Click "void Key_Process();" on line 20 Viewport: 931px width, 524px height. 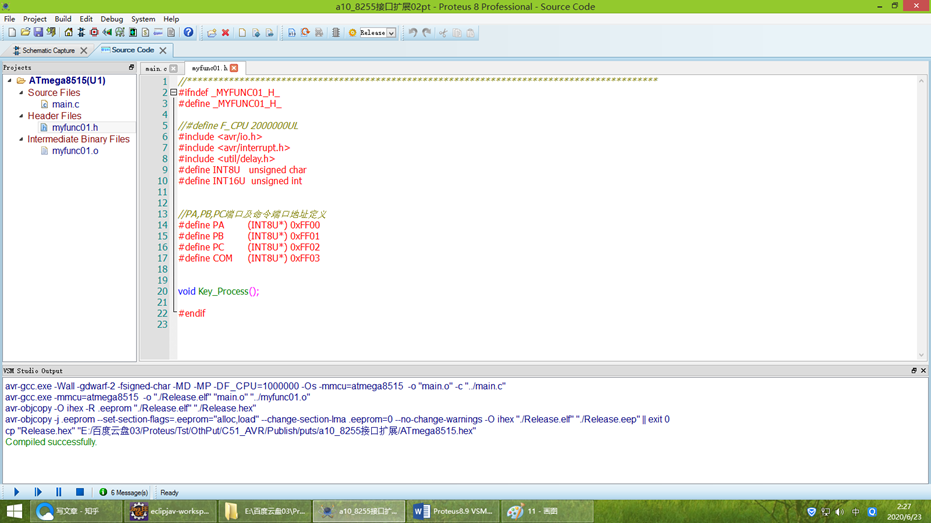click(218, 291)
